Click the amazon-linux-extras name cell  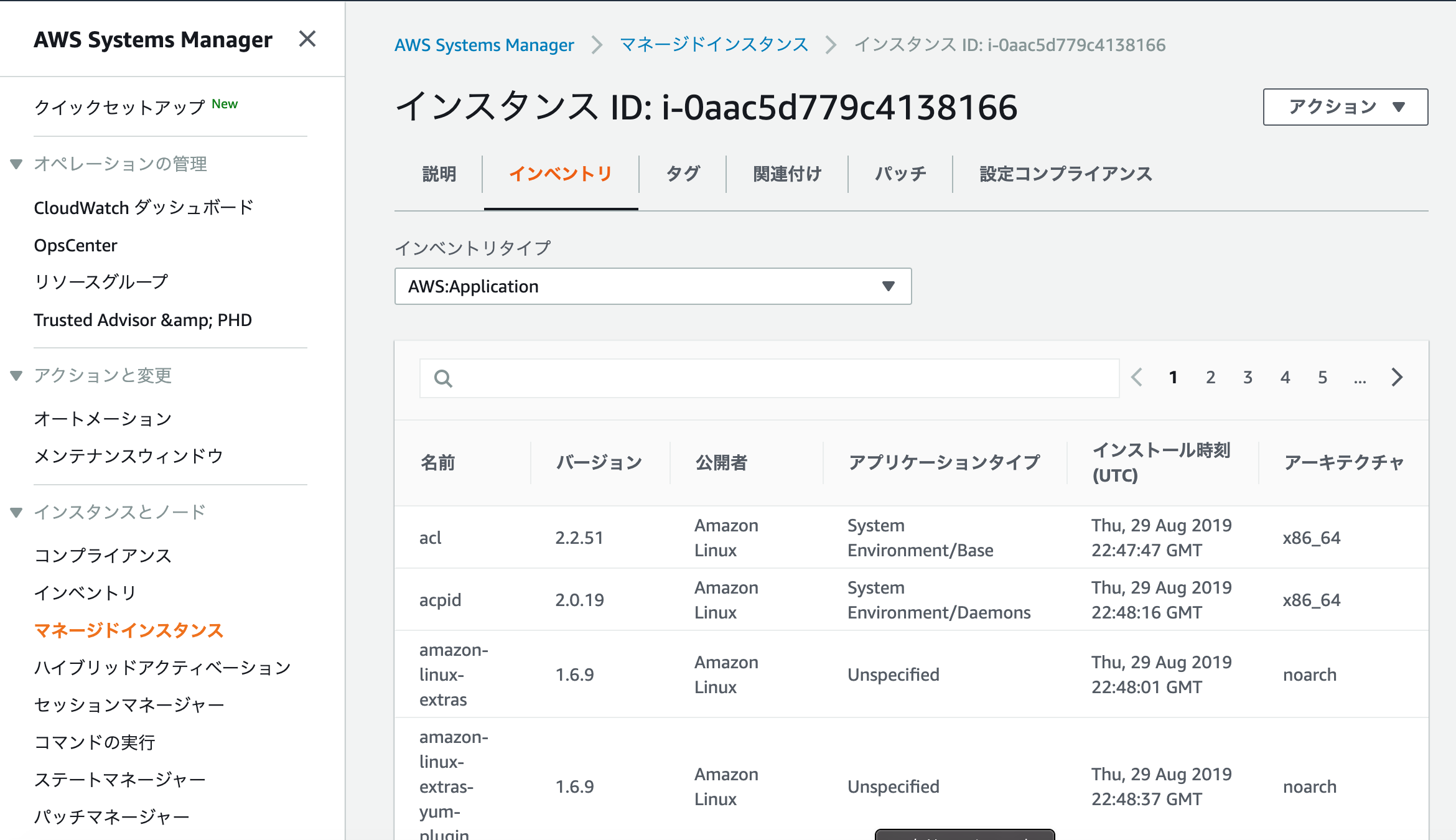click(x=454, y=674)
